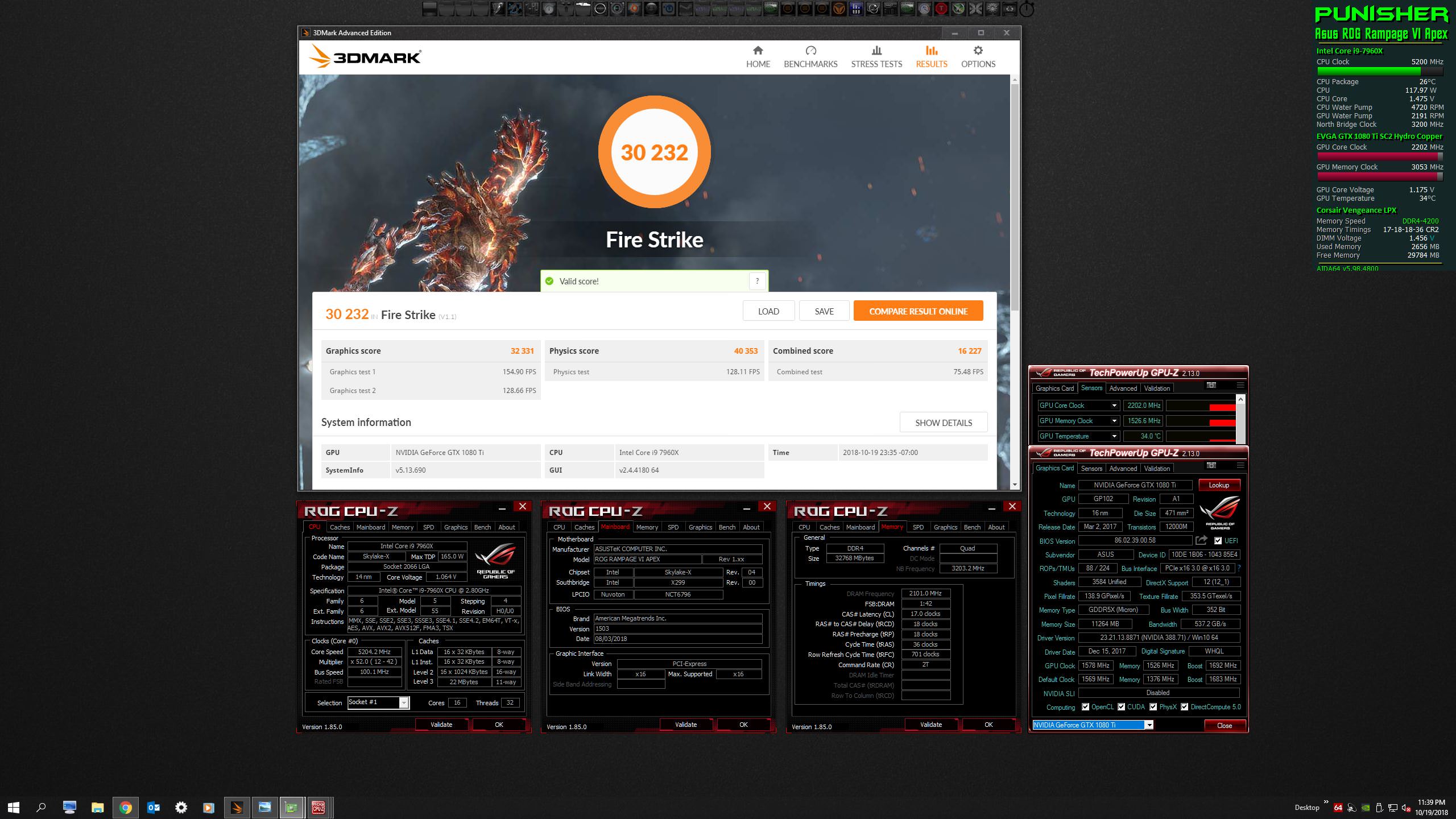Open the GPU selection dropdown in GPU-Z
Image resolution: width=1456 pixels, height=819 pixels.
1149,725
